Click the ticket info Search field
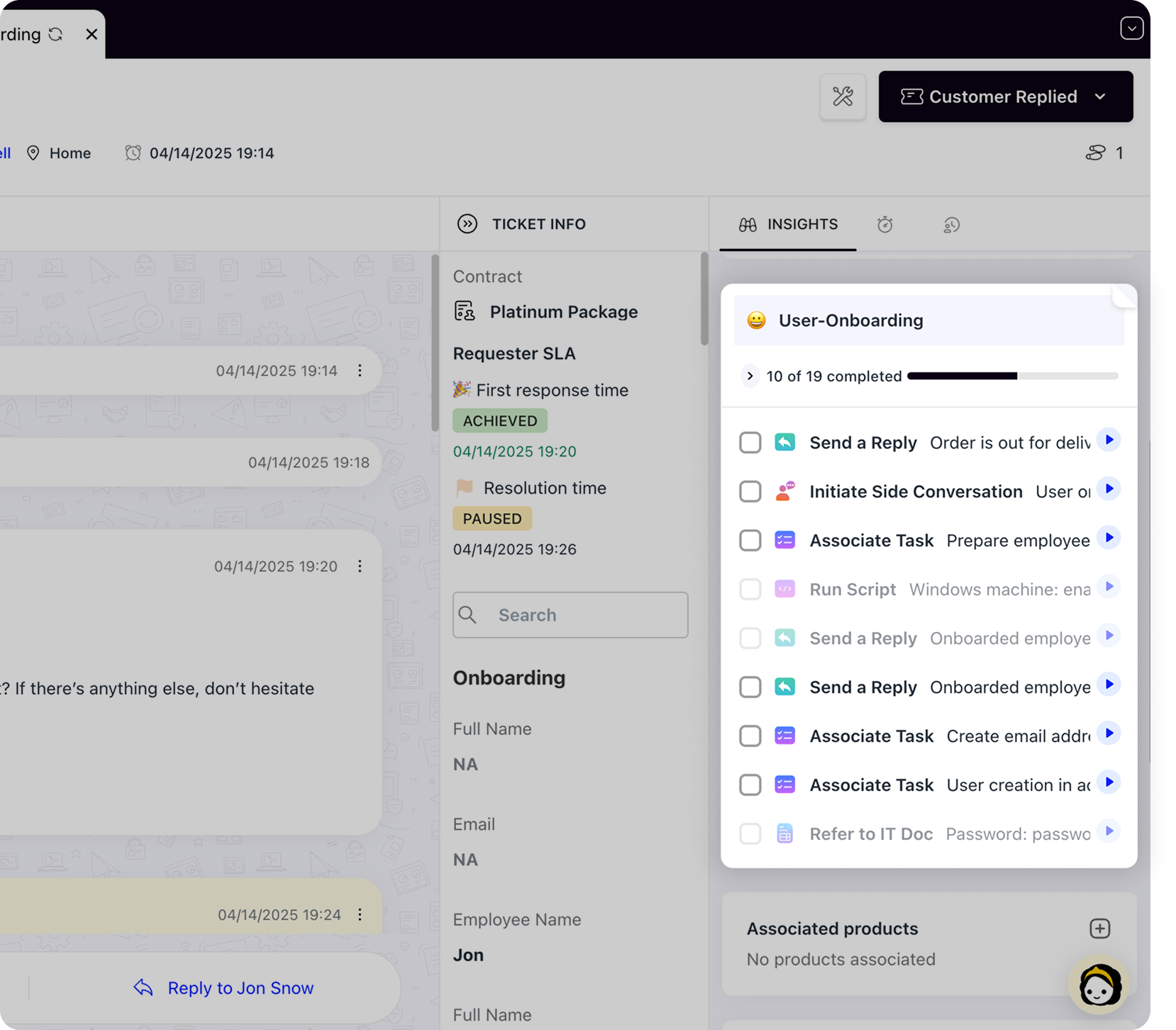Screen dimensions: 1176x1030 pyautogui.click(x=570, y=615)
